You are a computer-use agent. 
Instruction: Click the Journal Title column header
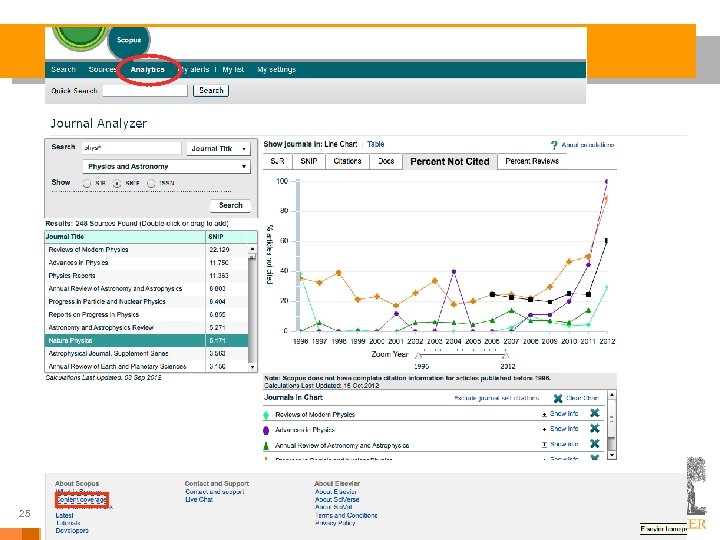click(125, 237)
